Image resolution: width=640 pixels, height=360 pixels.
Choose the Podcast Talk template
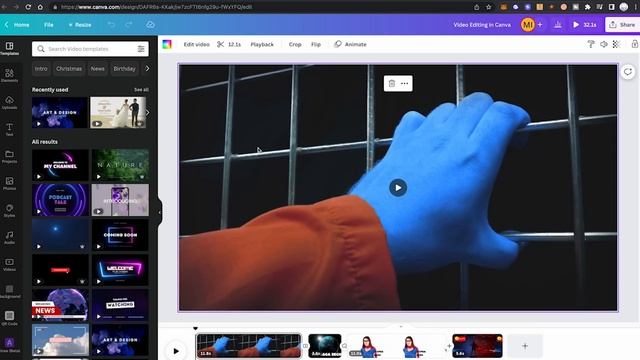click(x=60, y=200)
